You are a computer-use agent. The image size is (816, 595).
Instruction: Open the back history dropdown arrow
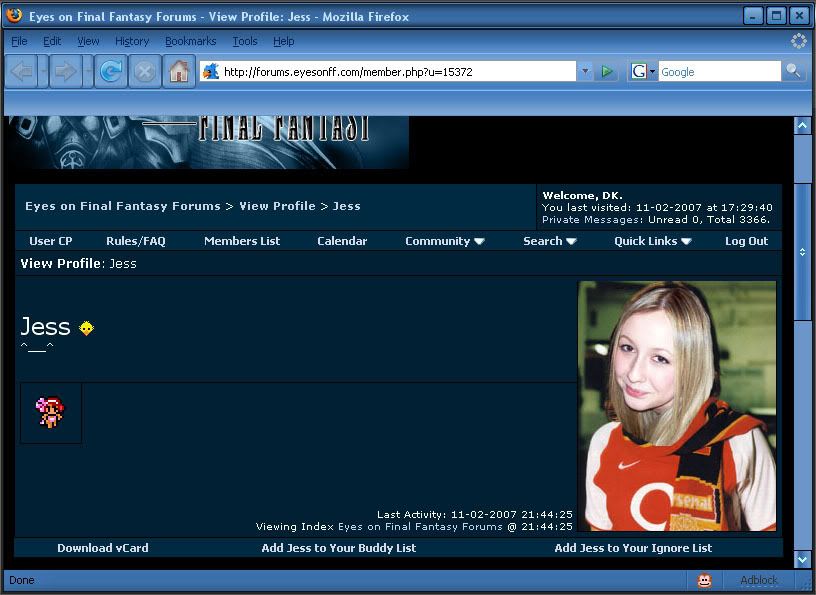(43, 71)
